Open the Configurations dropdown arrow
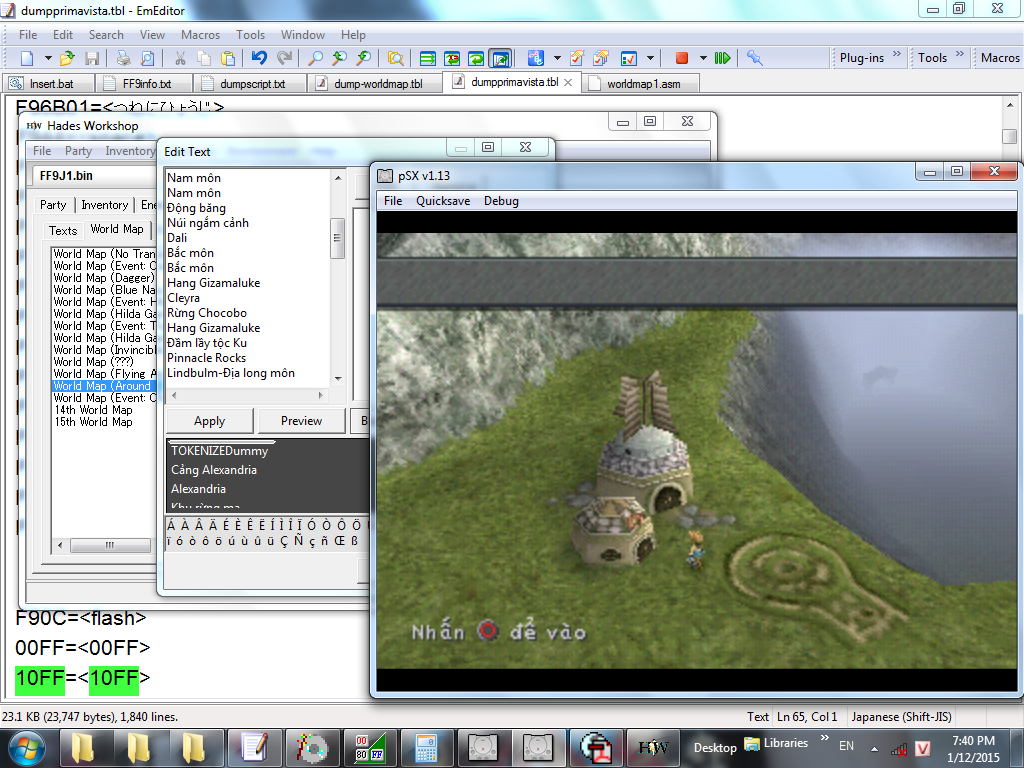 coord(557,58)
